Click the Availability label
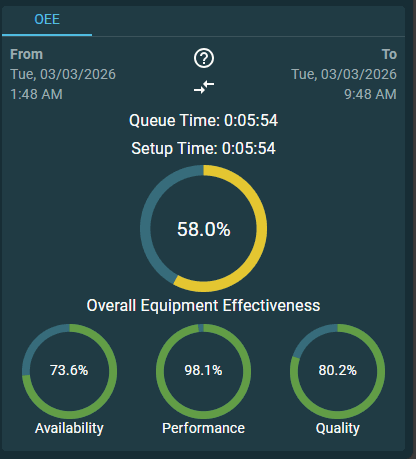This screenshot has height=459, width=416. pos(69,428)
